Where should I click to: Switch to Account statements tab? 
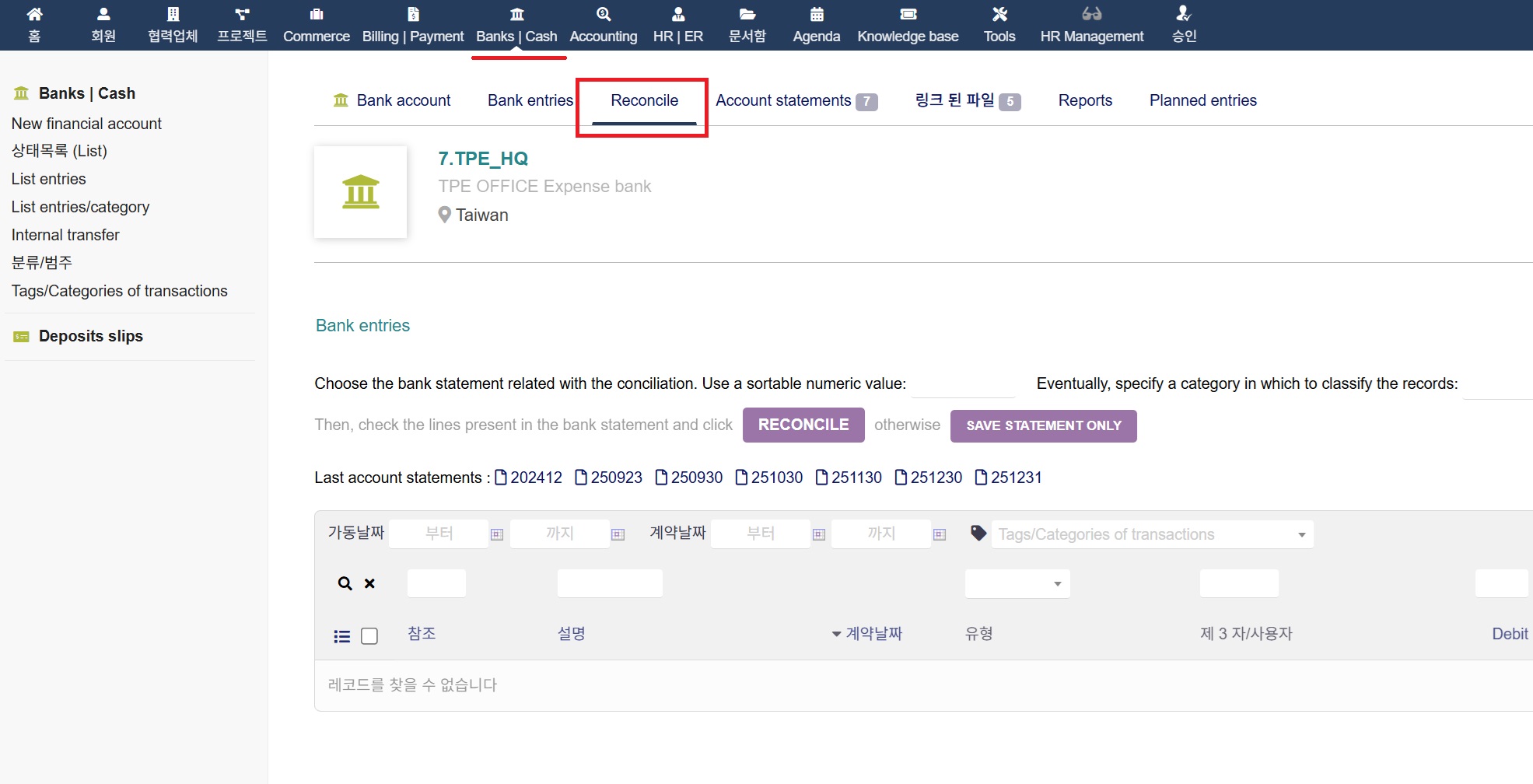pyautogui.click(x=783, y=100)
